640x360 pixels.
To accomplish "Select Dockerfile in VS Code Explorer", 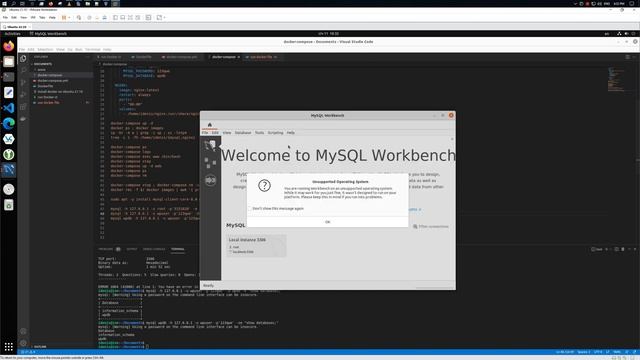I will click(x=45, y=86).
